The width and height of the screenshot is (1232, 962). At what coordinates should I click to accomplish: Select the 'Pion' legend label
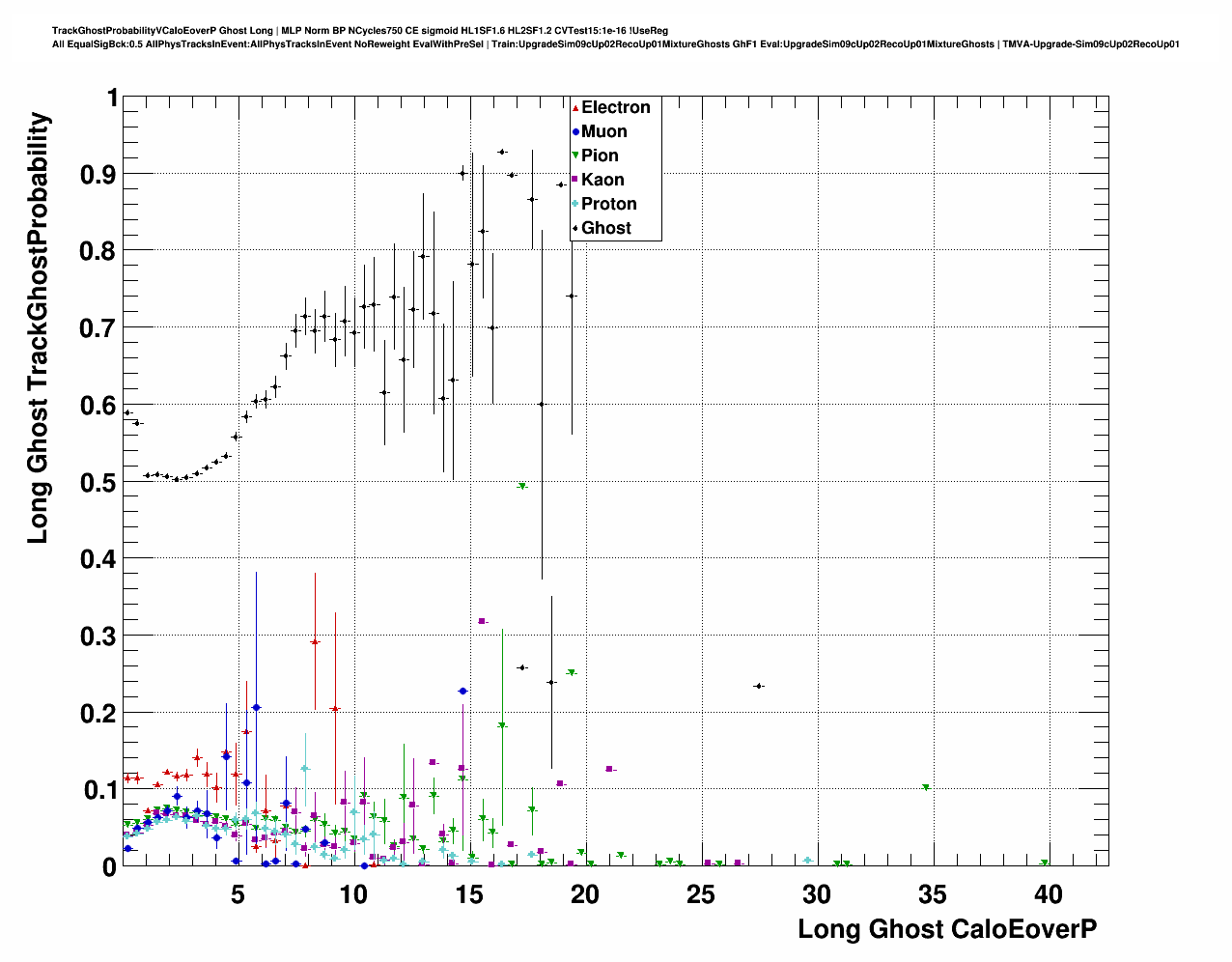pos(600,156)
